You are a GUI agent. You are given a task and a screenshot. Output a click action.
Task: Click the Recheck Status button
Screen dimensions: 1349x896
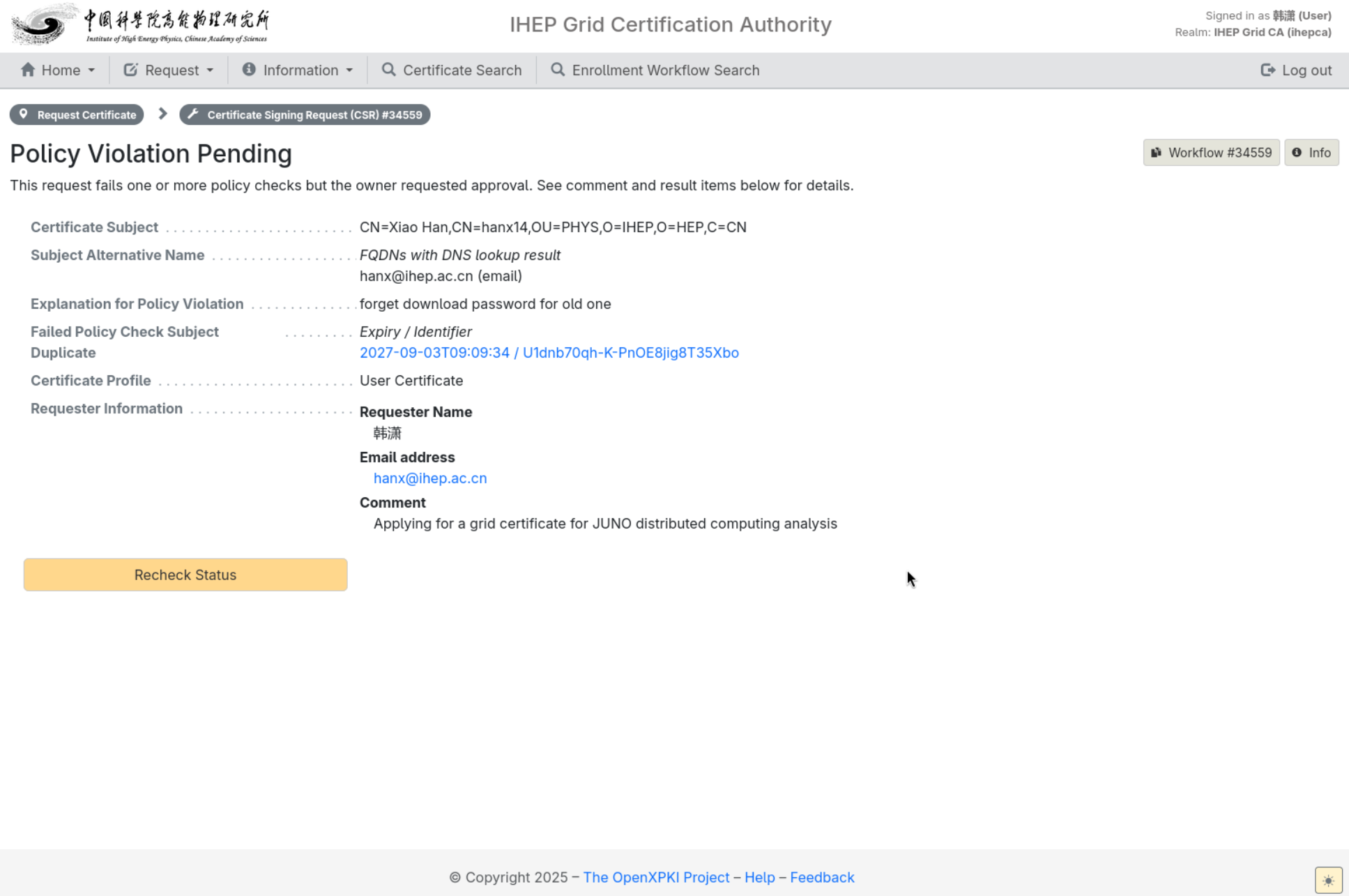pos(185,575)
